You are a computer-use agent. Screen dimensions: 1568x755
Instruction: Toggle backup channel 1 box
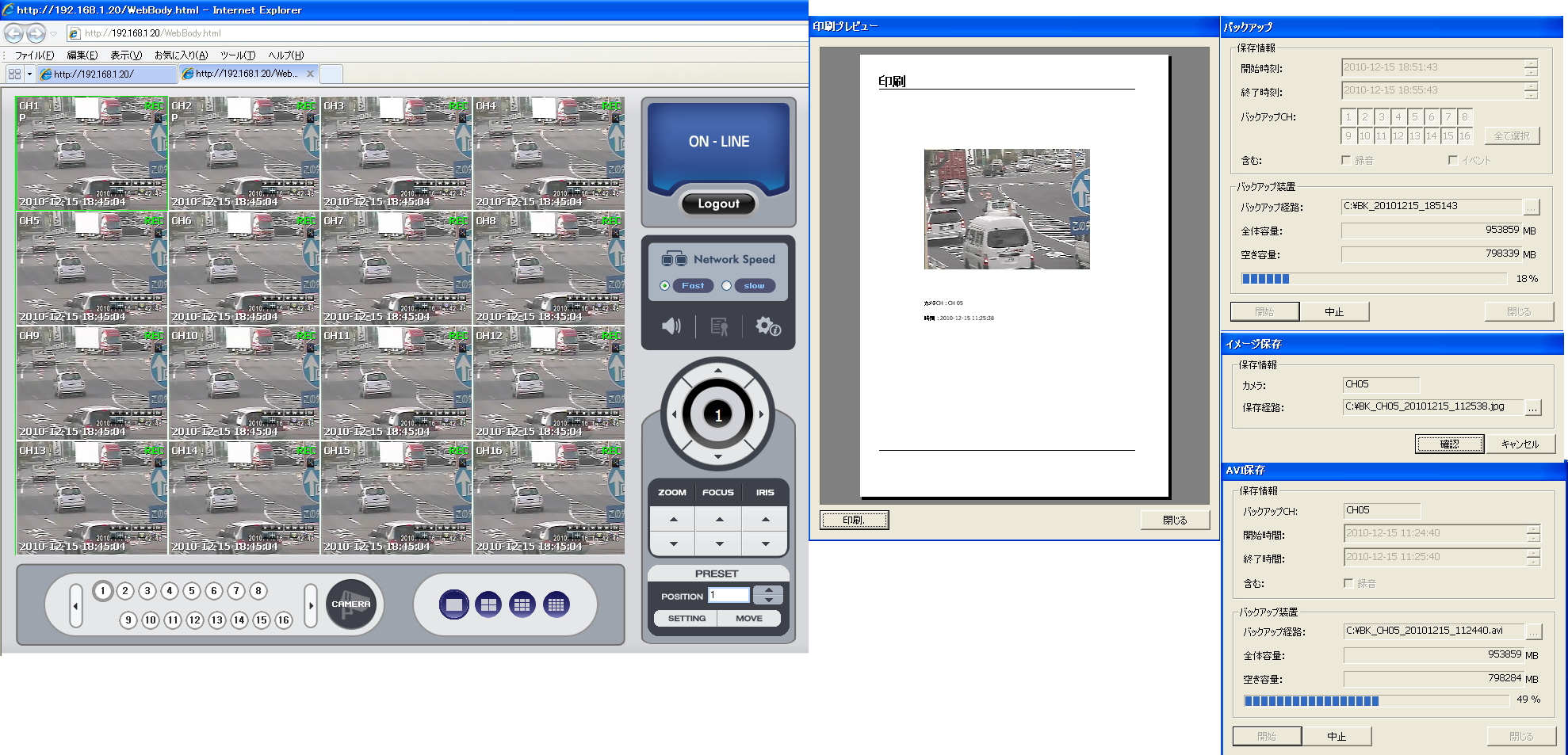click(1348, 116)
